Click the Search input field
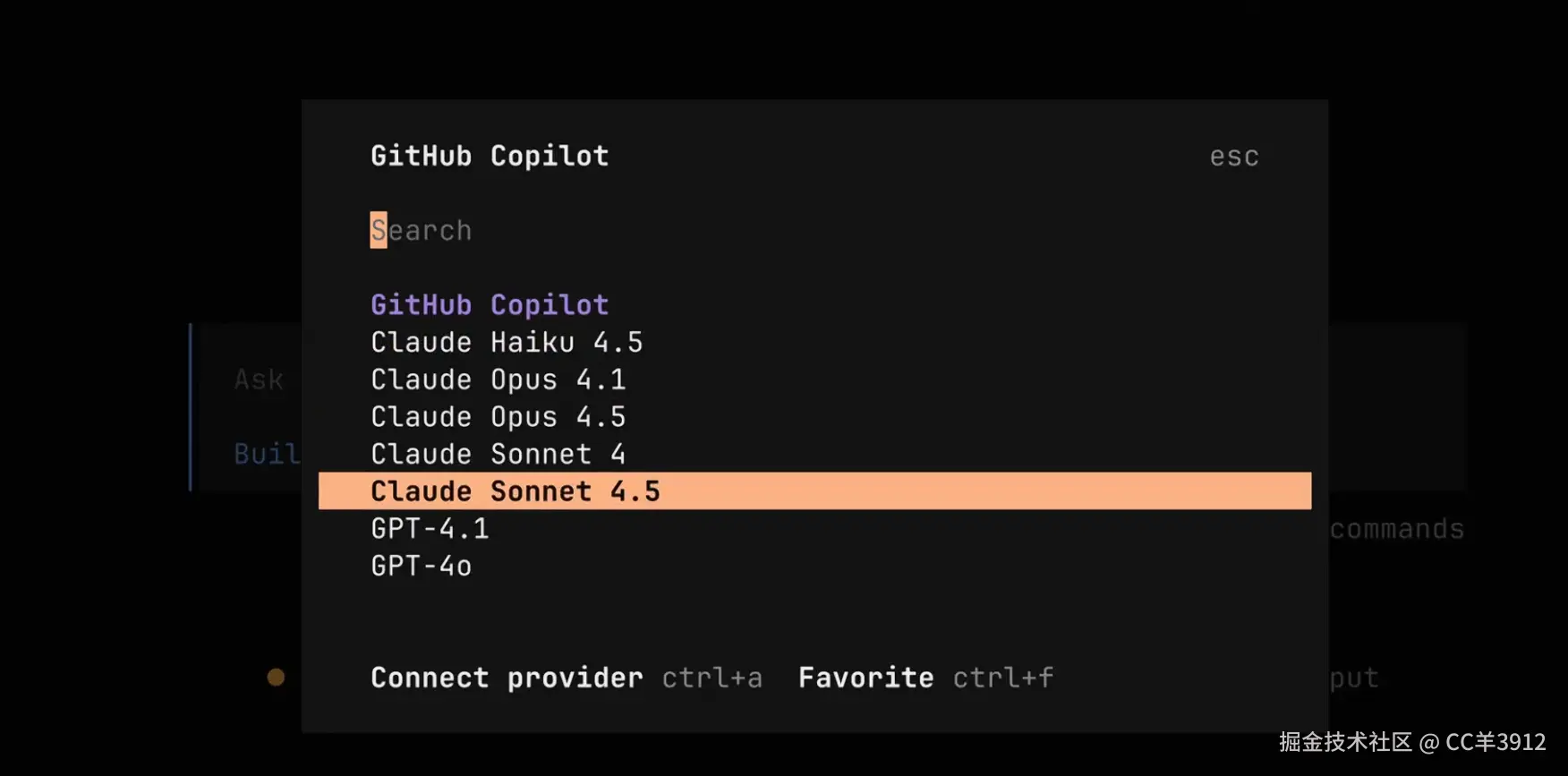Image resolution: width=1568 pixels, height=776 pixels. pos(421,230)
